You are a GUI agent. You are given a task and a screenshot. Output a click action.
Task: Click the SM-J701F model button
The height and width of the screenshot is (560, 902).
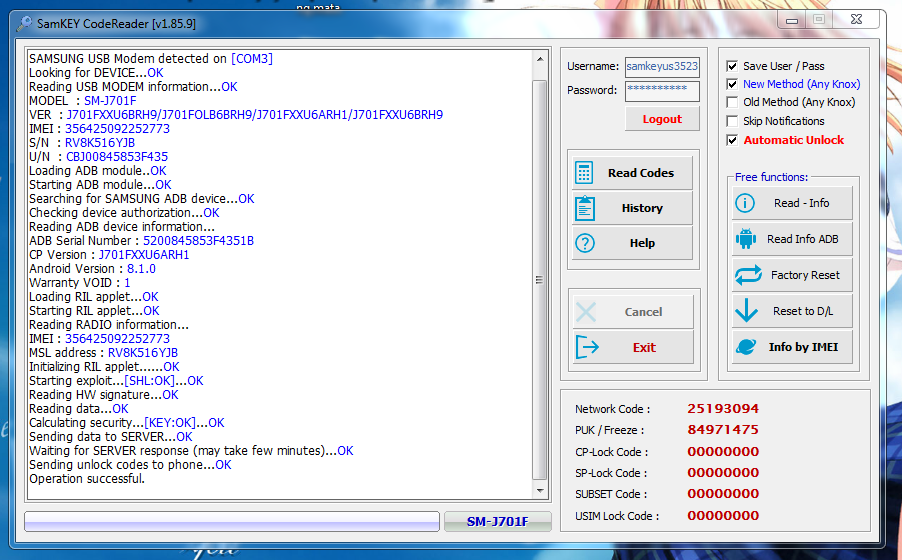coord(498,521)
